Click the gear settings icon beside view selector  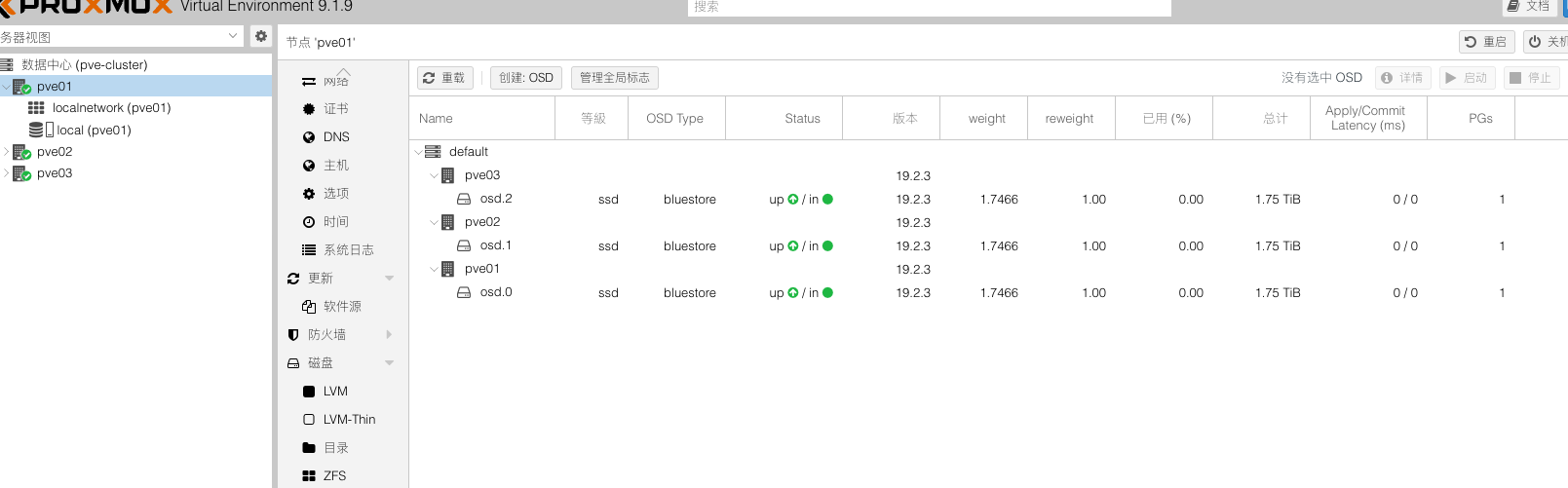click(260, 36)
